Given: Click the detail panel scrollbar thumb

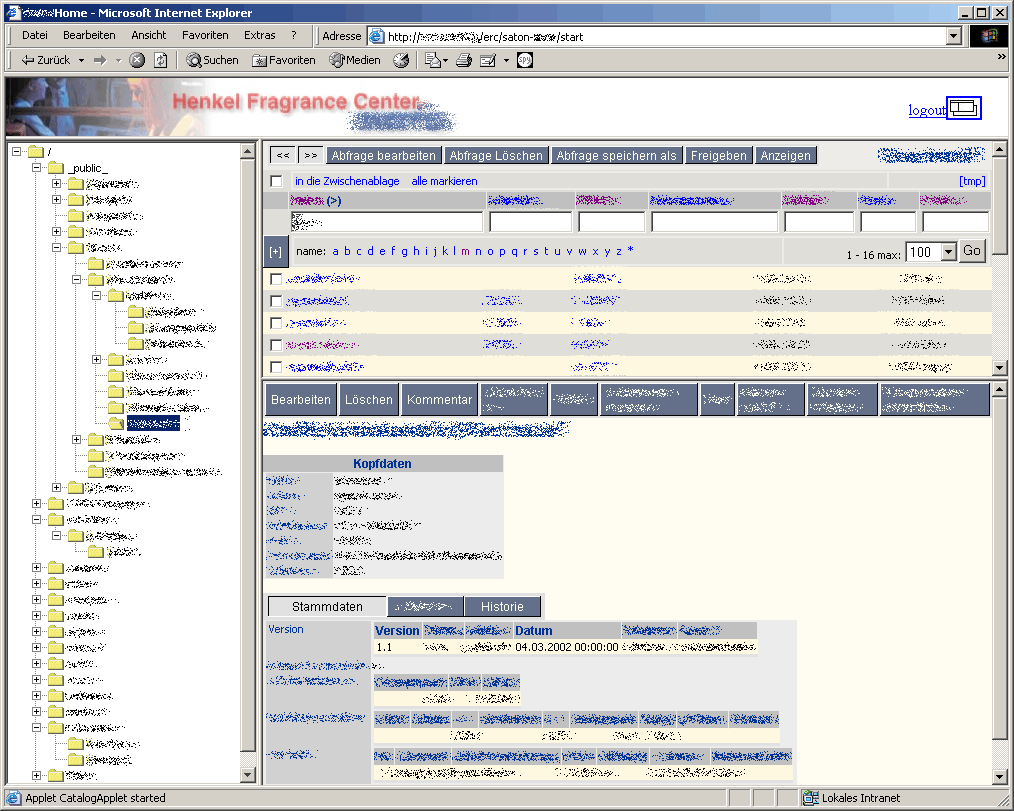Looking at the screenshot, I should [999, 568].
